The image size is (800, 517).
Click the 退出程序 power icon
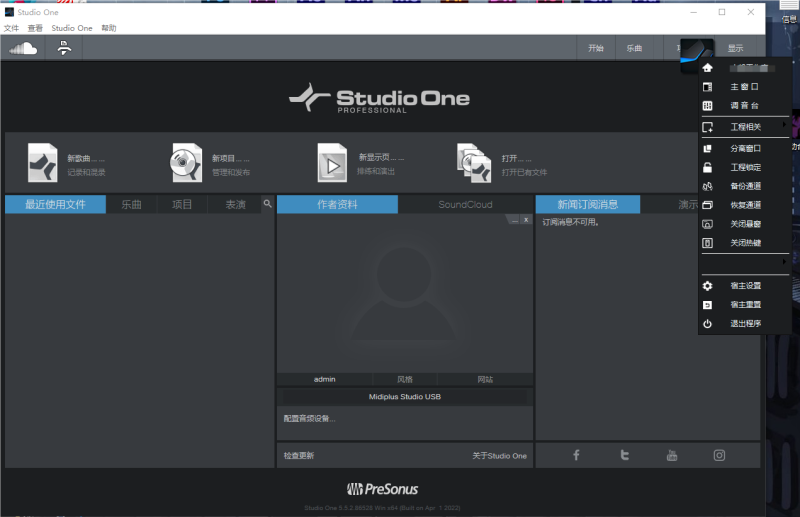coord(707,324)
